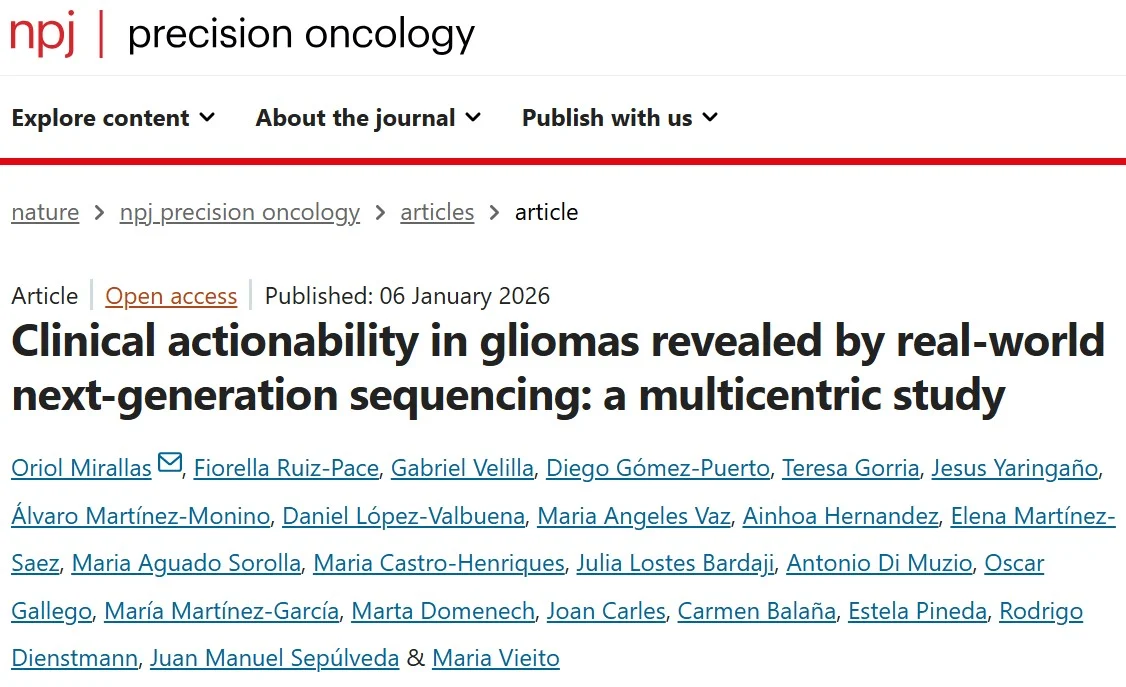Click author Fiorella Ruiz-Pace
The height and width of the screenshot is (687, 1126).
[x=288, y=467]
